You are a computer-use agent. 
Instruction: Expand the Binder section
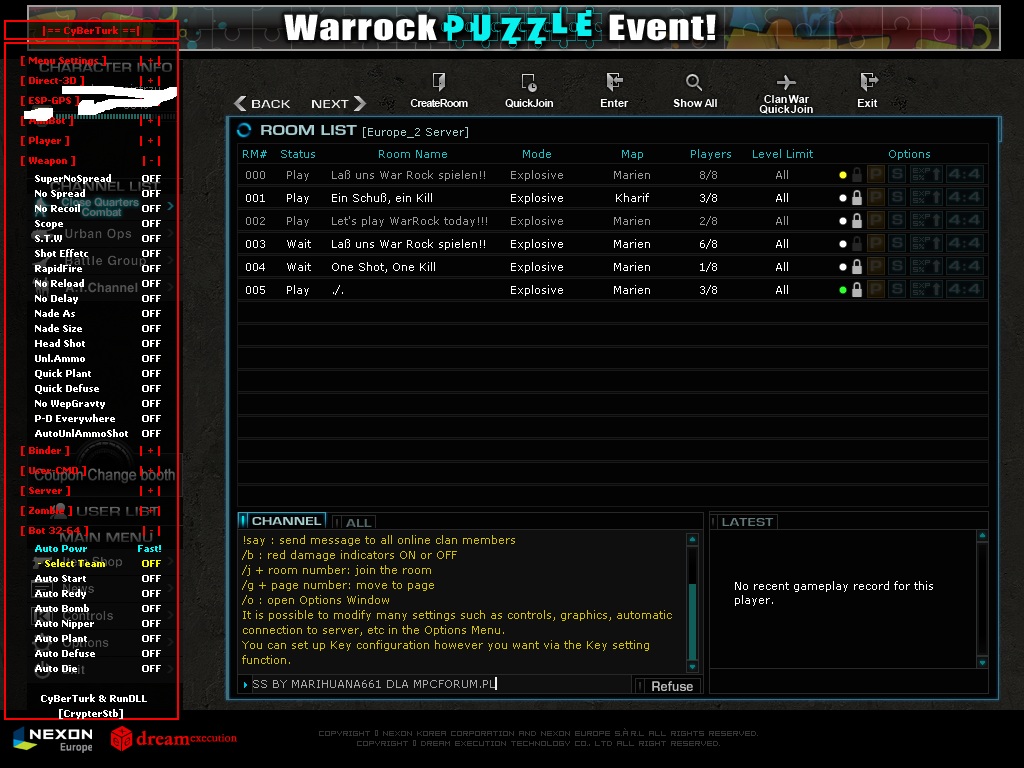coord(150,451)
